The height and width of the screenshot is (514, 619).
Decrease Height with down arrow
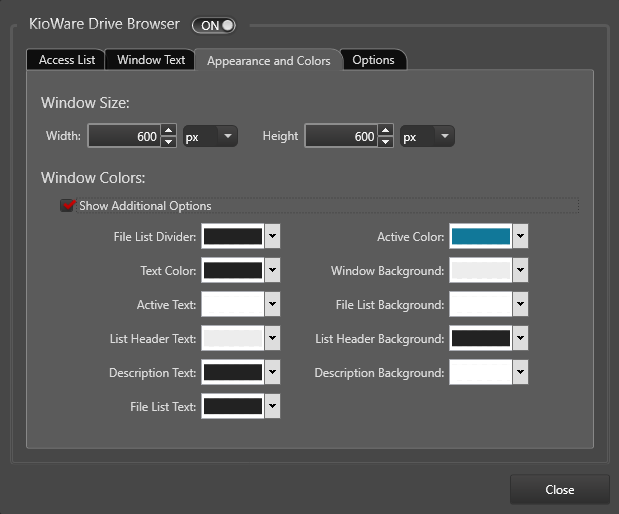385,142
